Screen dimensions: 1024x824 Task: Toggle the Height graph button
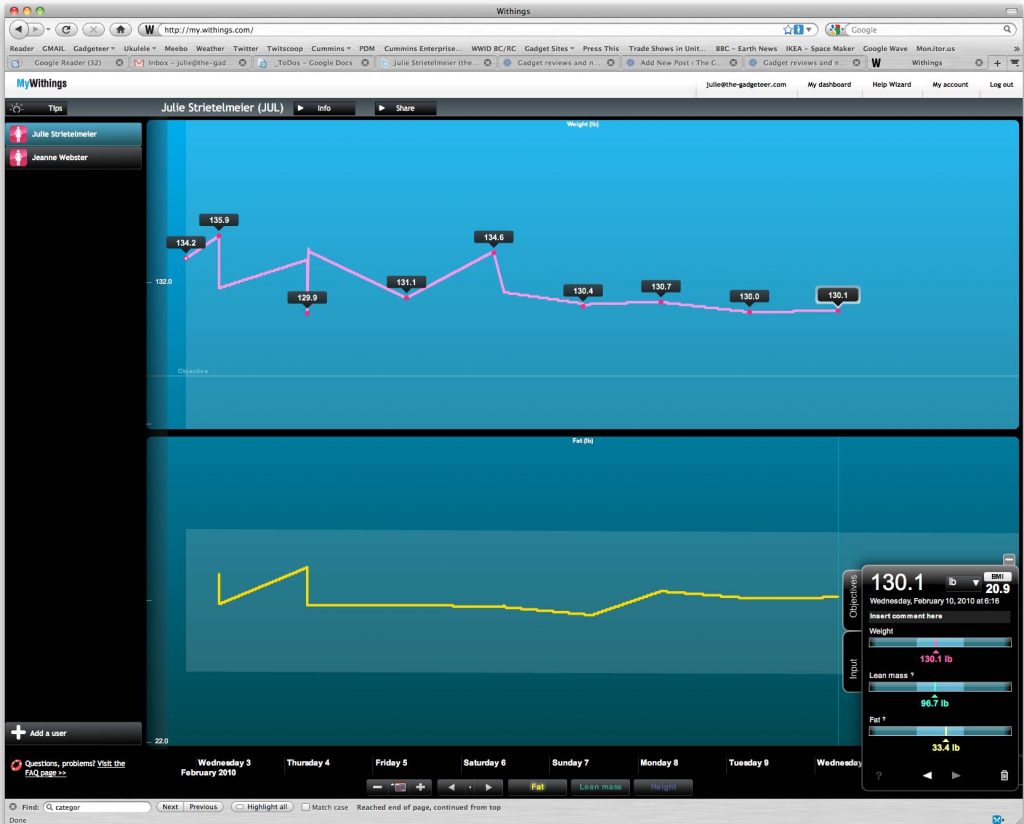pyautogui.click(x=663, y=787)
